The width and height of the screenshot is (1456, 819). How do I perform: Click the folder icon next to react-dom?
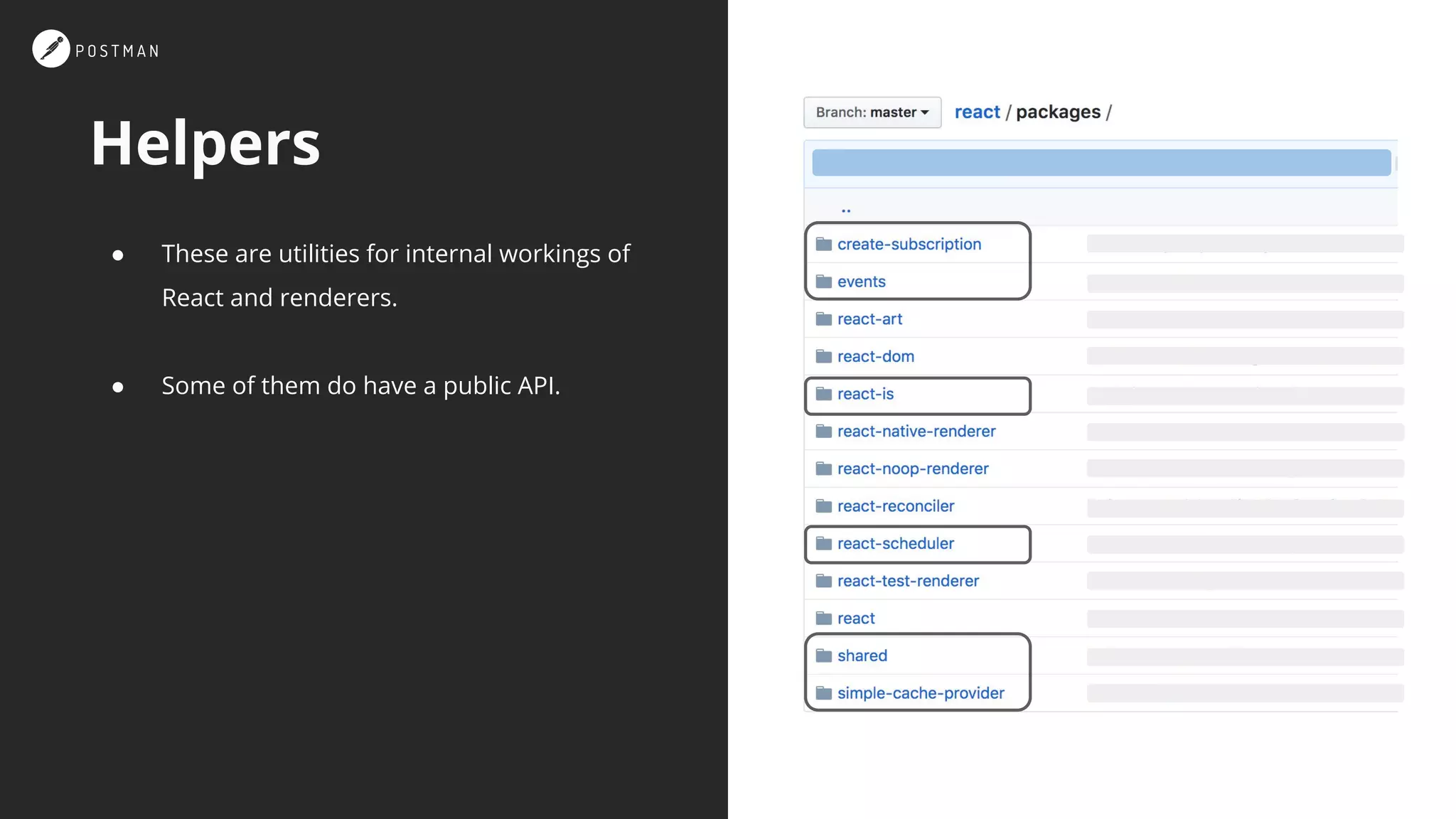[824, 356]
